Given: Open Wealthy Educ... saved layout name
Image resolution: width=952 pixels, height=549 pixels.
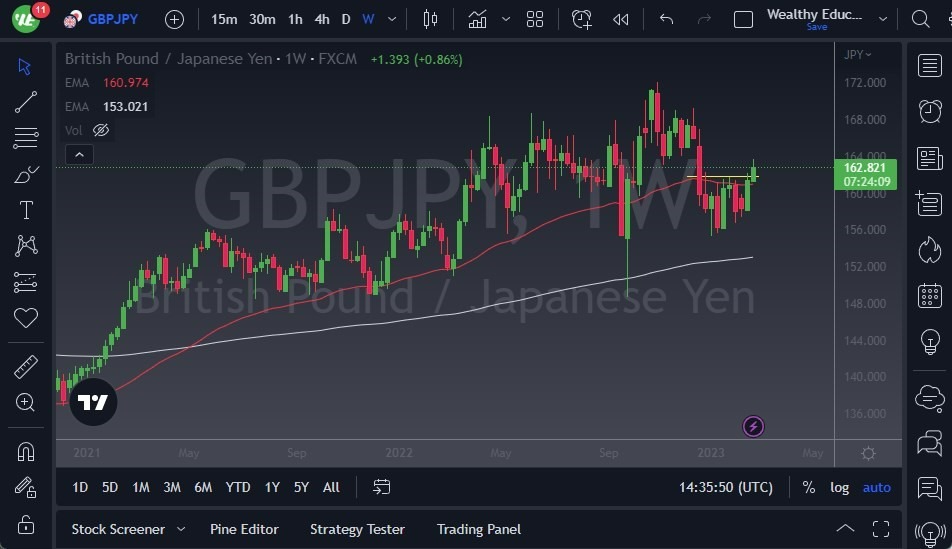Looking at the screenshot, I should coord(815,15).
